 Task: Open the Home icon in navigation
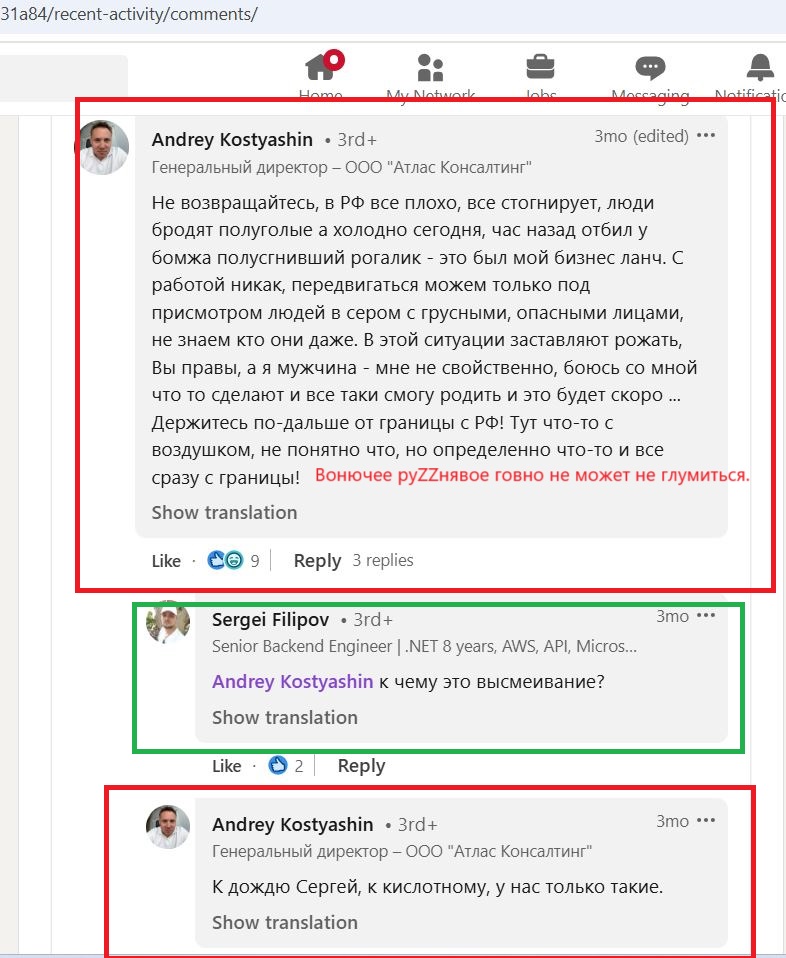click(322, 66)
